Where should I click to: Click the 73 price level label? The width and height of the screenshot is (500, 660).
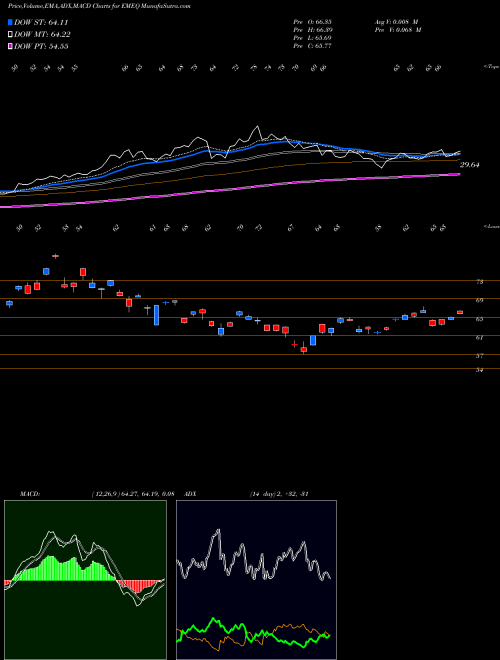point(479,282)
